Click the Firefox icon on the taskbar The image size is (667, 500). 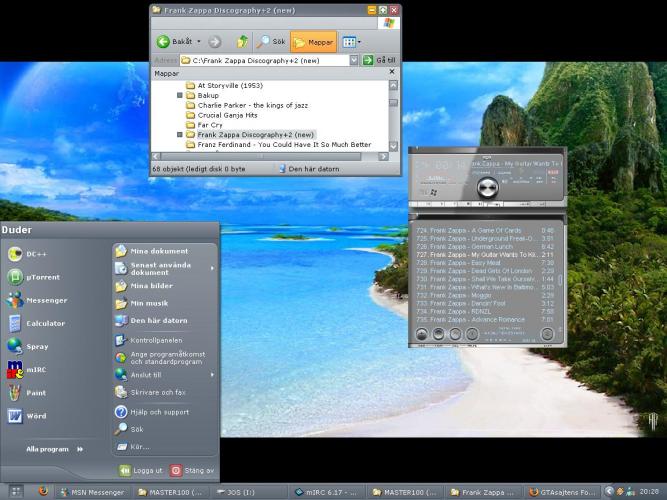coord(43,492)
